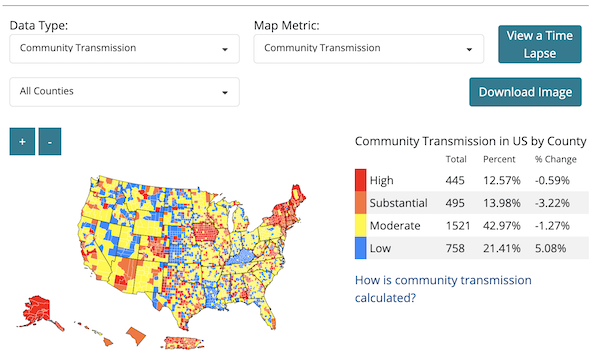This screenshot has height=361, width=600.
Task: Open the Map Metric dropdown
Action: 368,49
